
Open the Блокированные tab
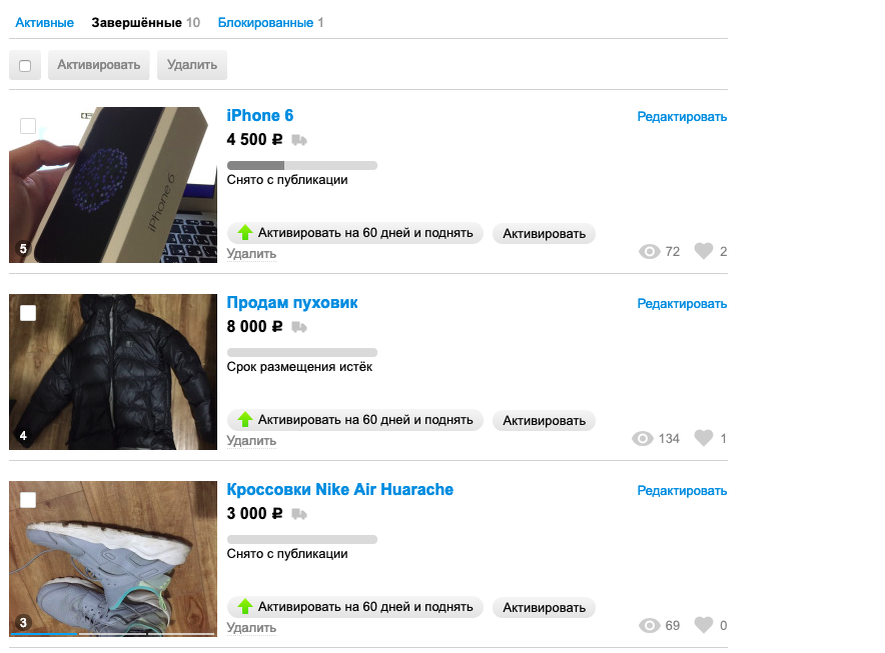tap(265, 23)
